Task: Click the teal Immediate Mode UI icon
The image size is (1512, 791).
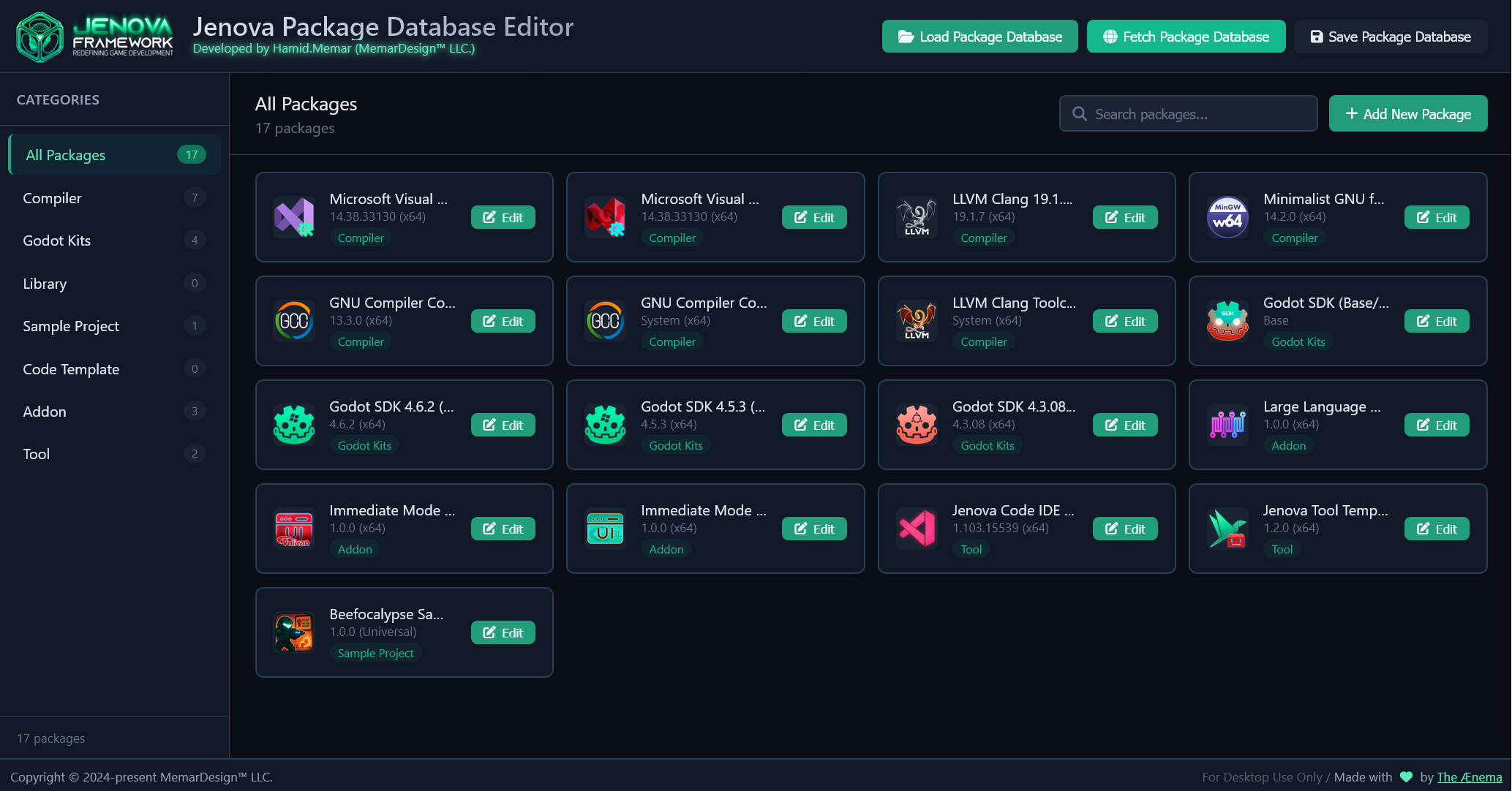Action: pyautogui.click(x=606, y=529)
